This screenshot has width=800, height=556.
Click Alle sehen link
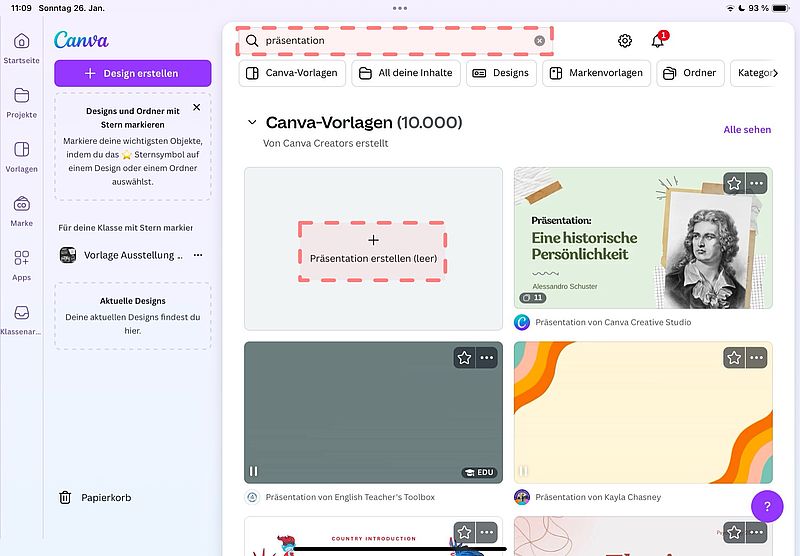747,130
